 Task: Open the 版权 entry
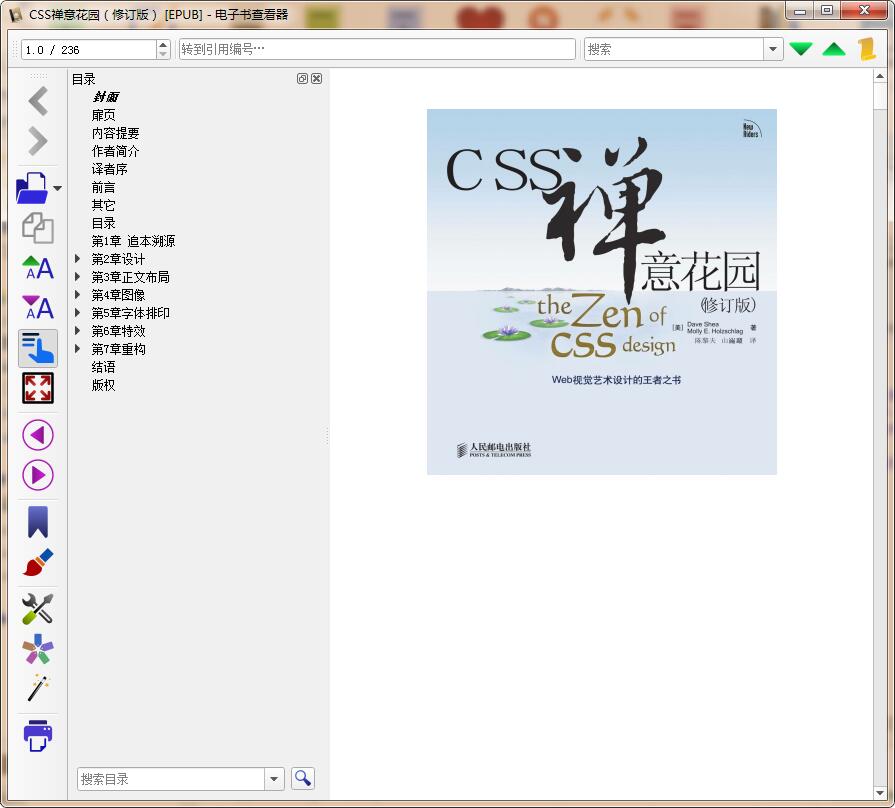coord(103,385)
